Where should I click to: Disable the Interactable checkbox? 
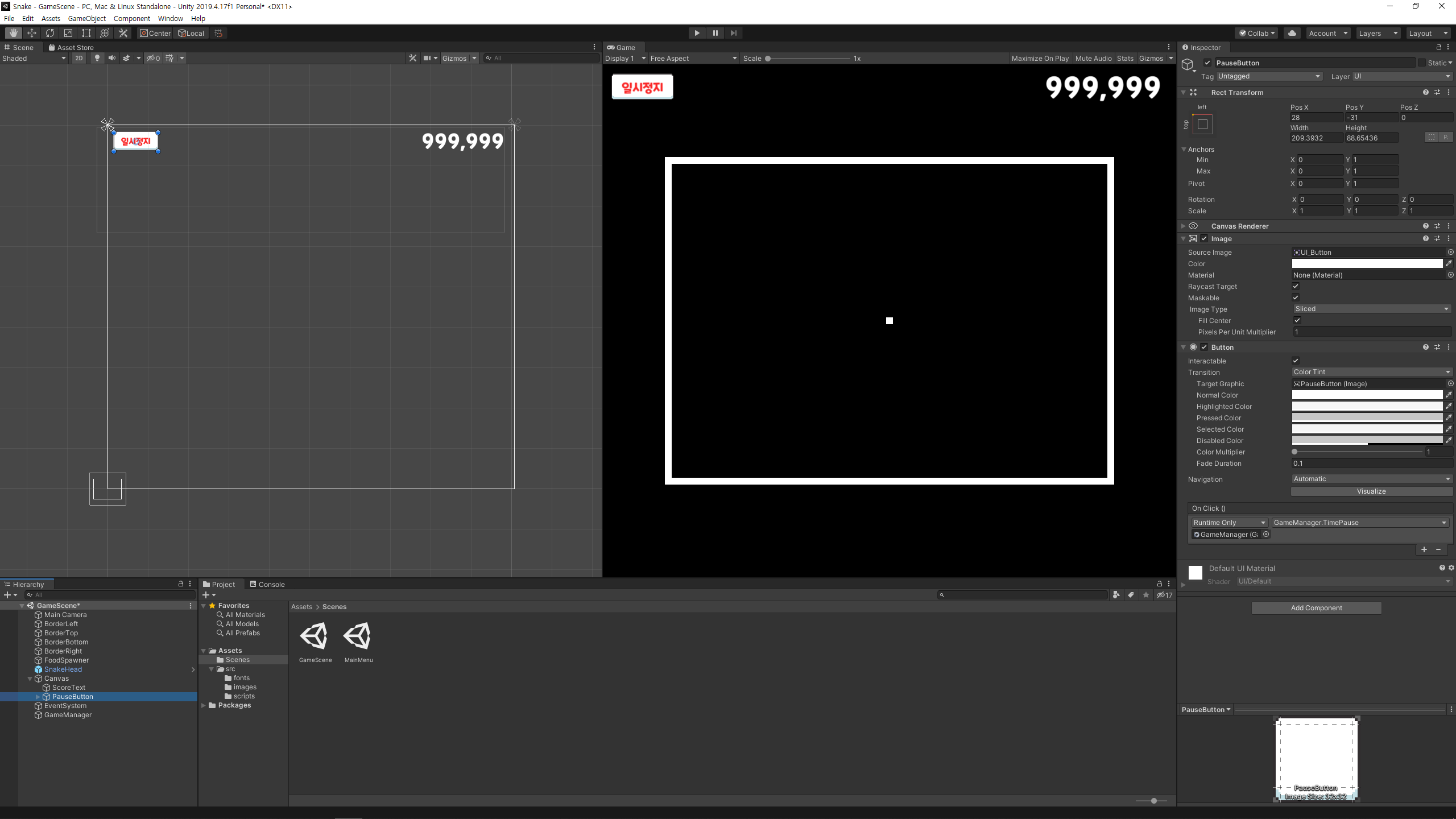(1296, 361)
